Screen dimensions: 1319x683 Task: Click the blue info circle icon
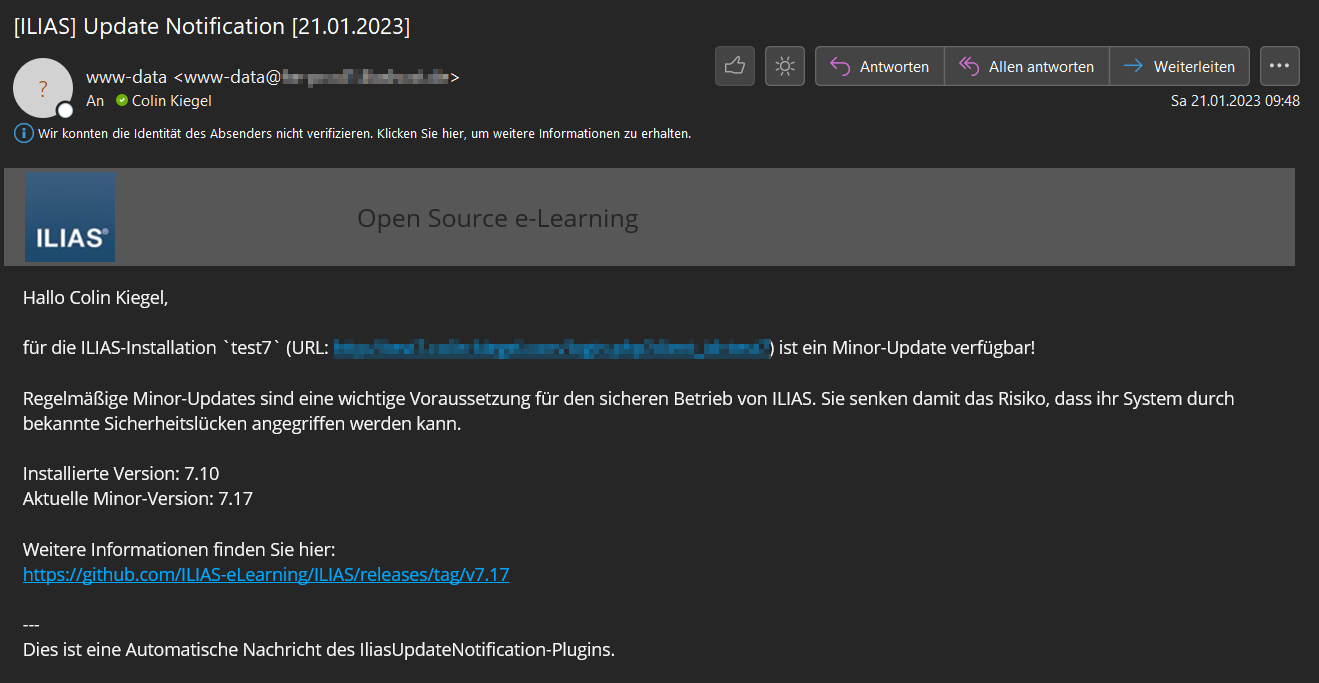[x=23, y=133]
